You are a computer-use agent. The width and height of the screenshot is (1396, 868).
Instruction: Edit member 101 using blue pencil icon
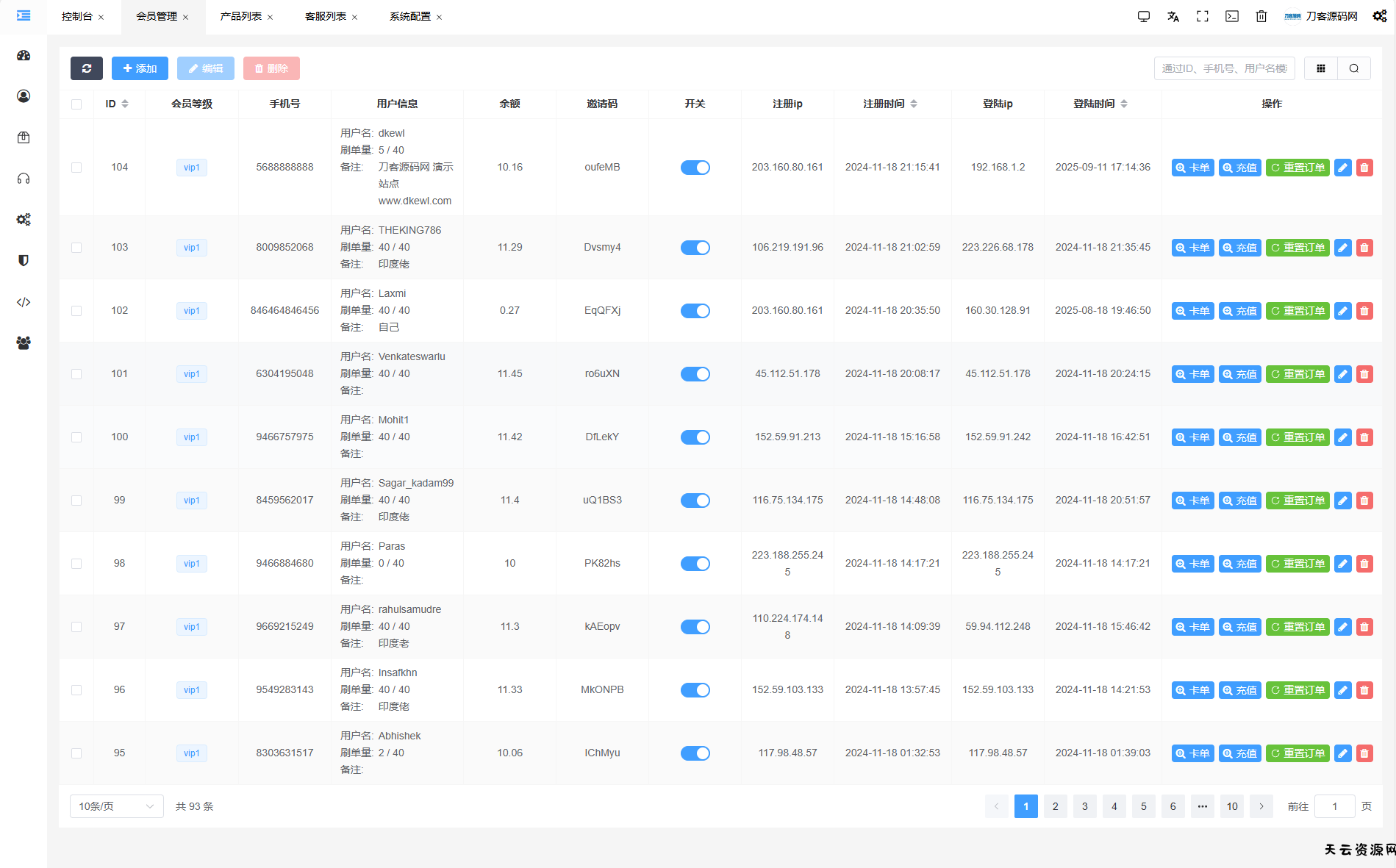coord(1342,374)
